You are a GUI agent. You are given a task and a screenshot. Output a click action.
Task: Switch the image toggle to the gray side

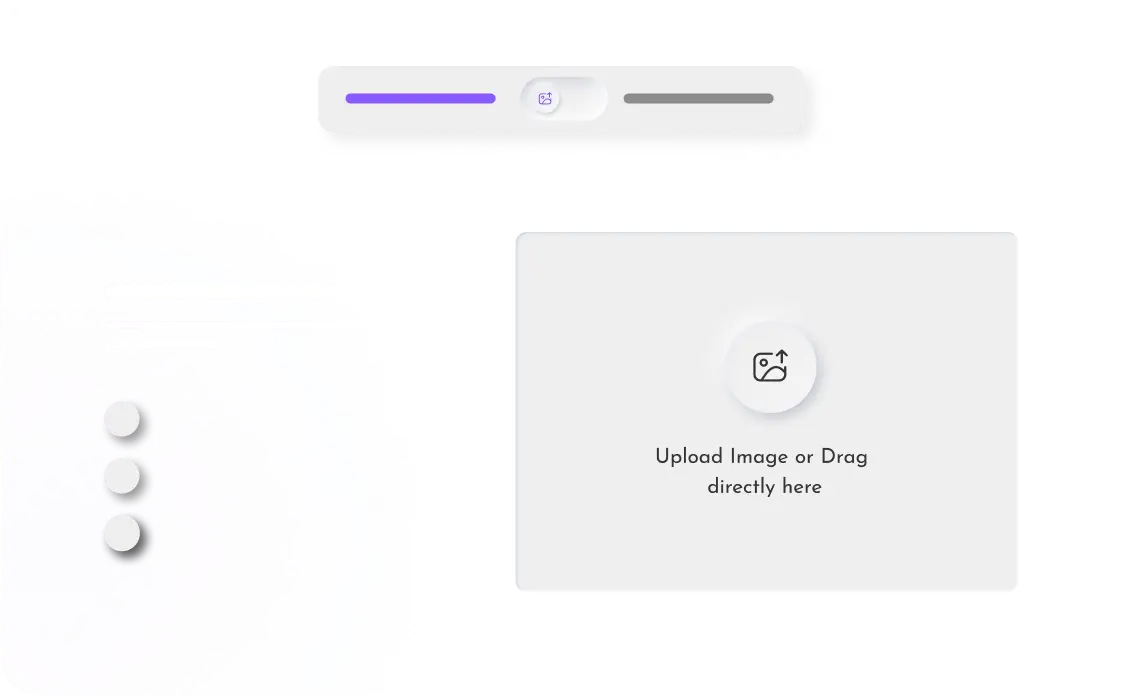(x=584, y=99)
